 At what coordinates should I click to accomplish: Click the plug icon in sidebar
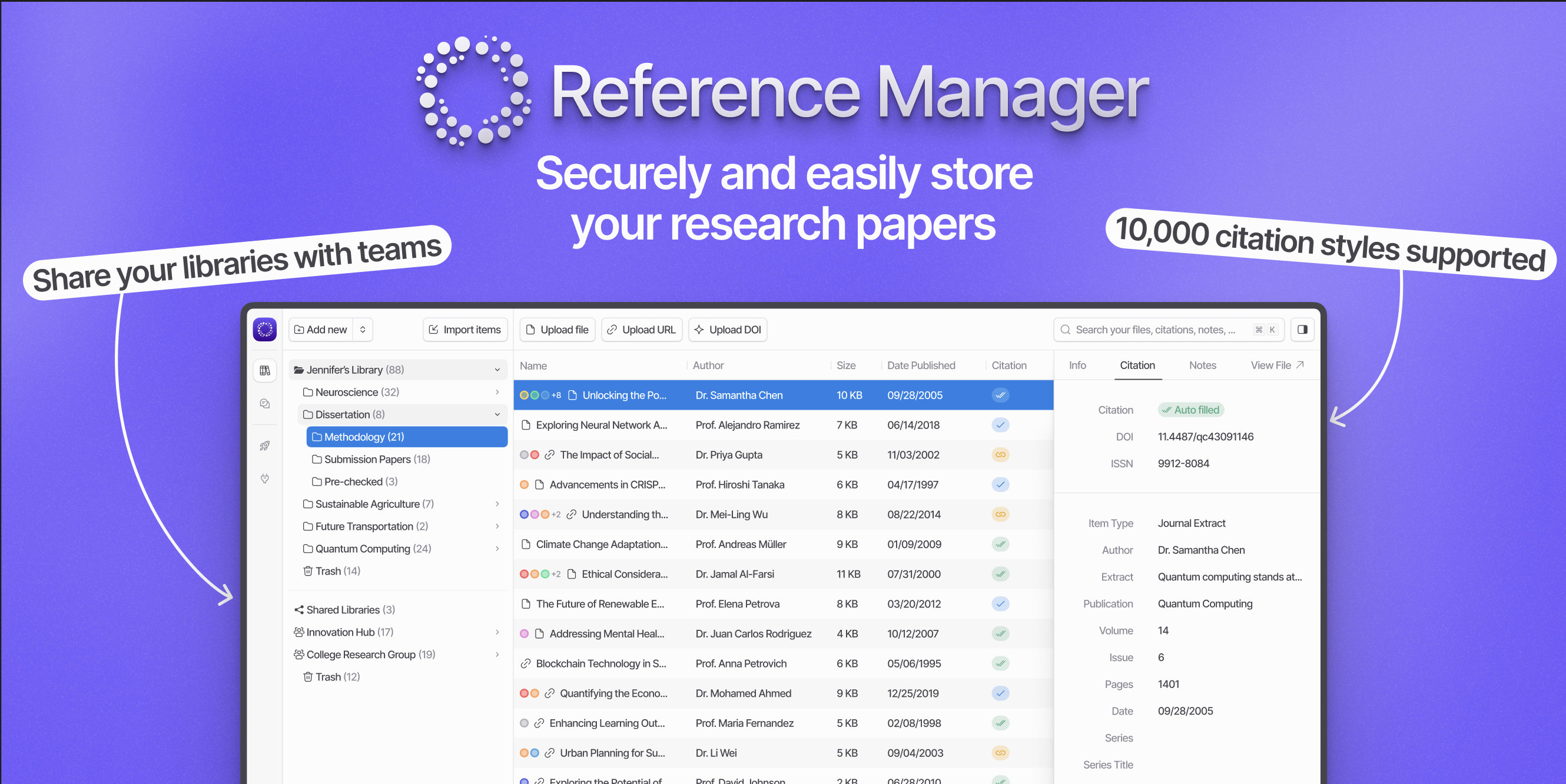(x=264, y=479)
